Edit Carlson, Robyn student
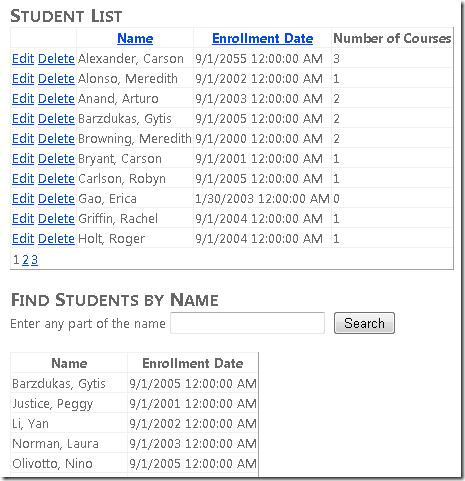This screenshot has width=465, height=481. point(23,179)
